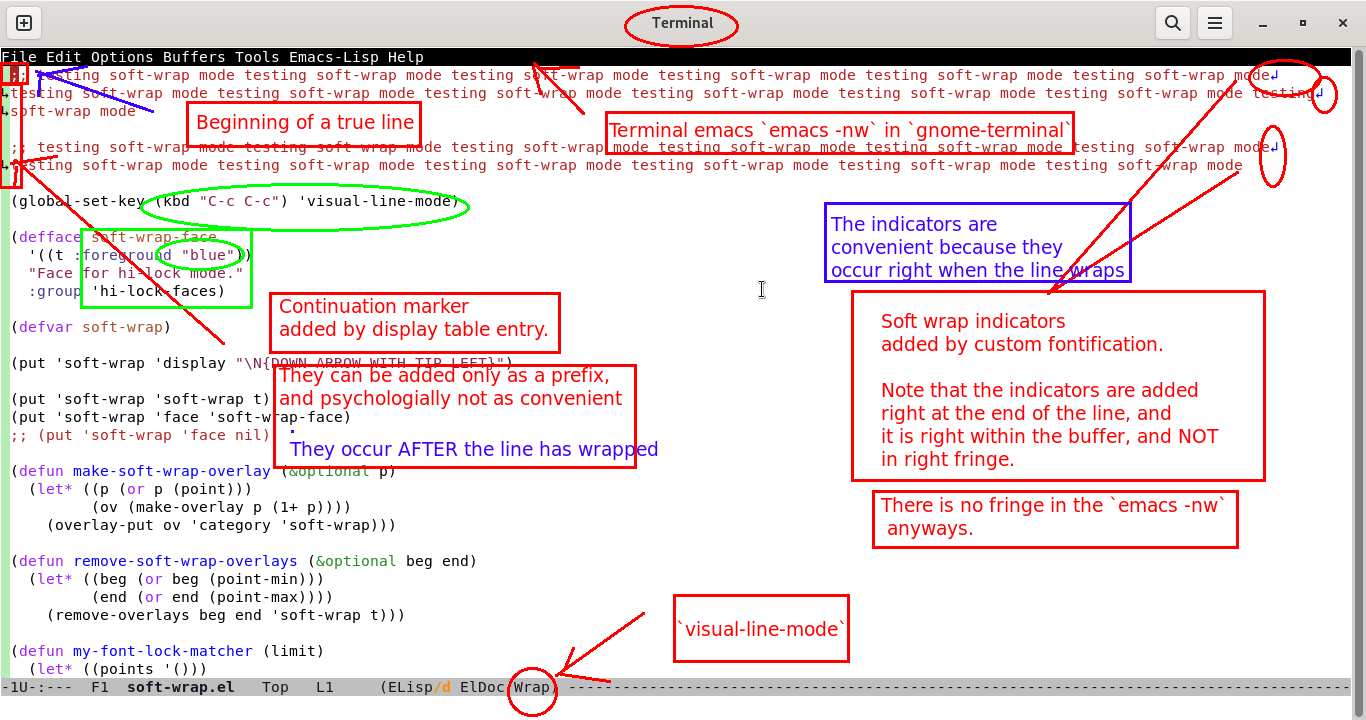
Task: Click the commented (put 'soft-wrap 'face nil) line
Action: (141, 435)
